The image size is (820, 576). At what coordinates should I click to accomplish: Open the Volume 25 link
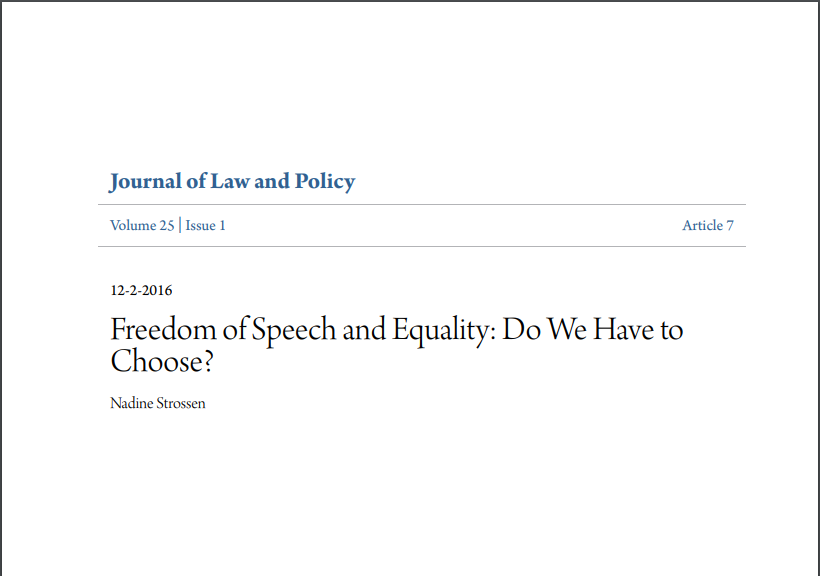tap(142, 225)
